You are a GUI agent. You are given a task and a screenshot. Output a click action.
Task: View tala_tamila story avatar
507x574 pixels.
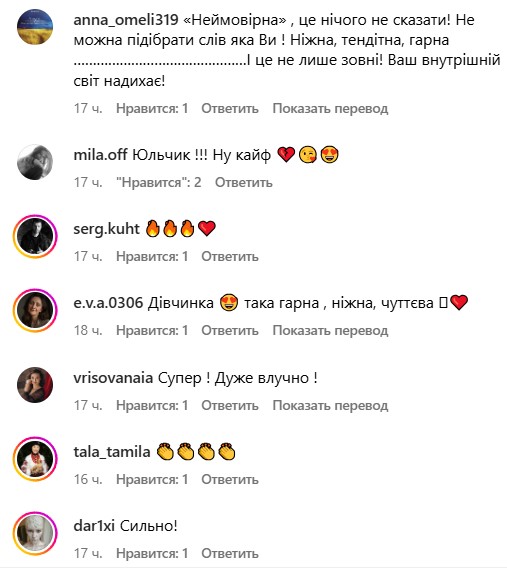[x=35, y=459]
